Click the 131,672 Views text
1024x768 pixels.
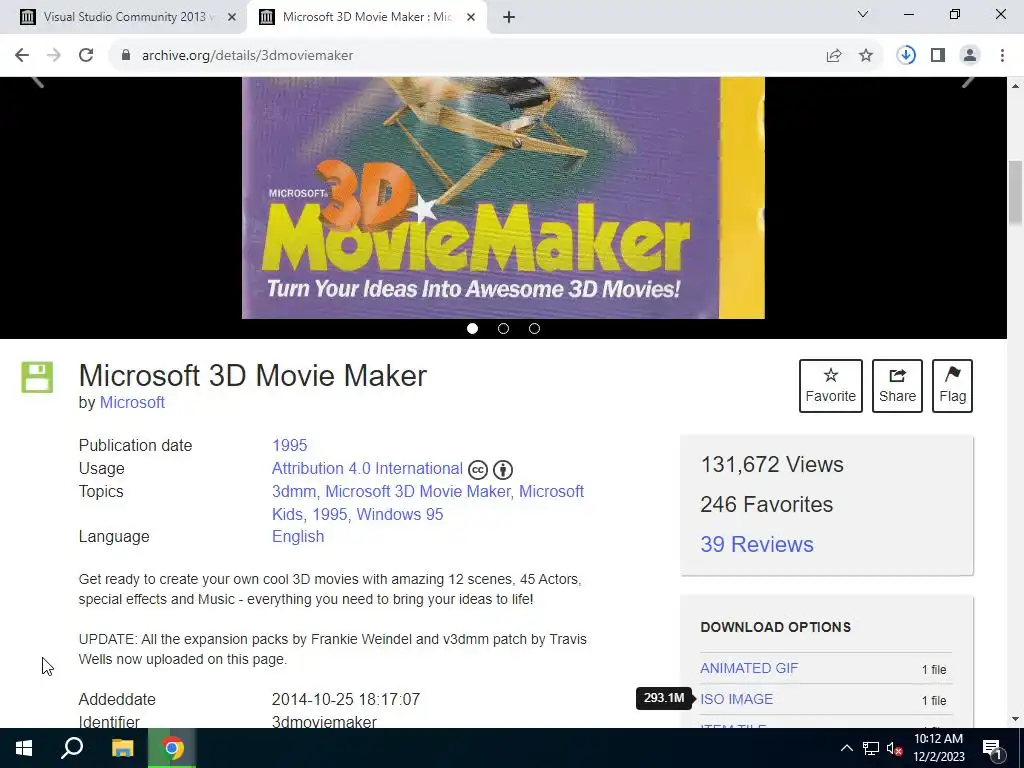click(772, 464)
